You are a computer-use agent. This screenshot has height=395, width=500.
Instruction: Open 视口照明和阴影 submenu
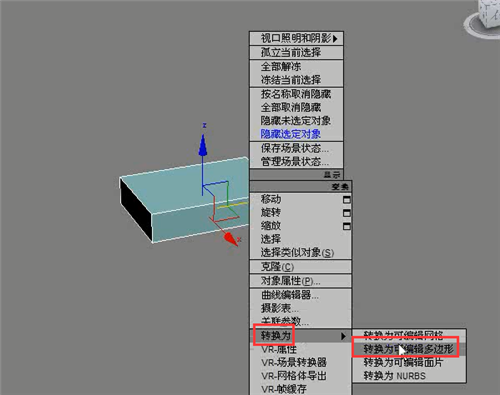(296, 38)
